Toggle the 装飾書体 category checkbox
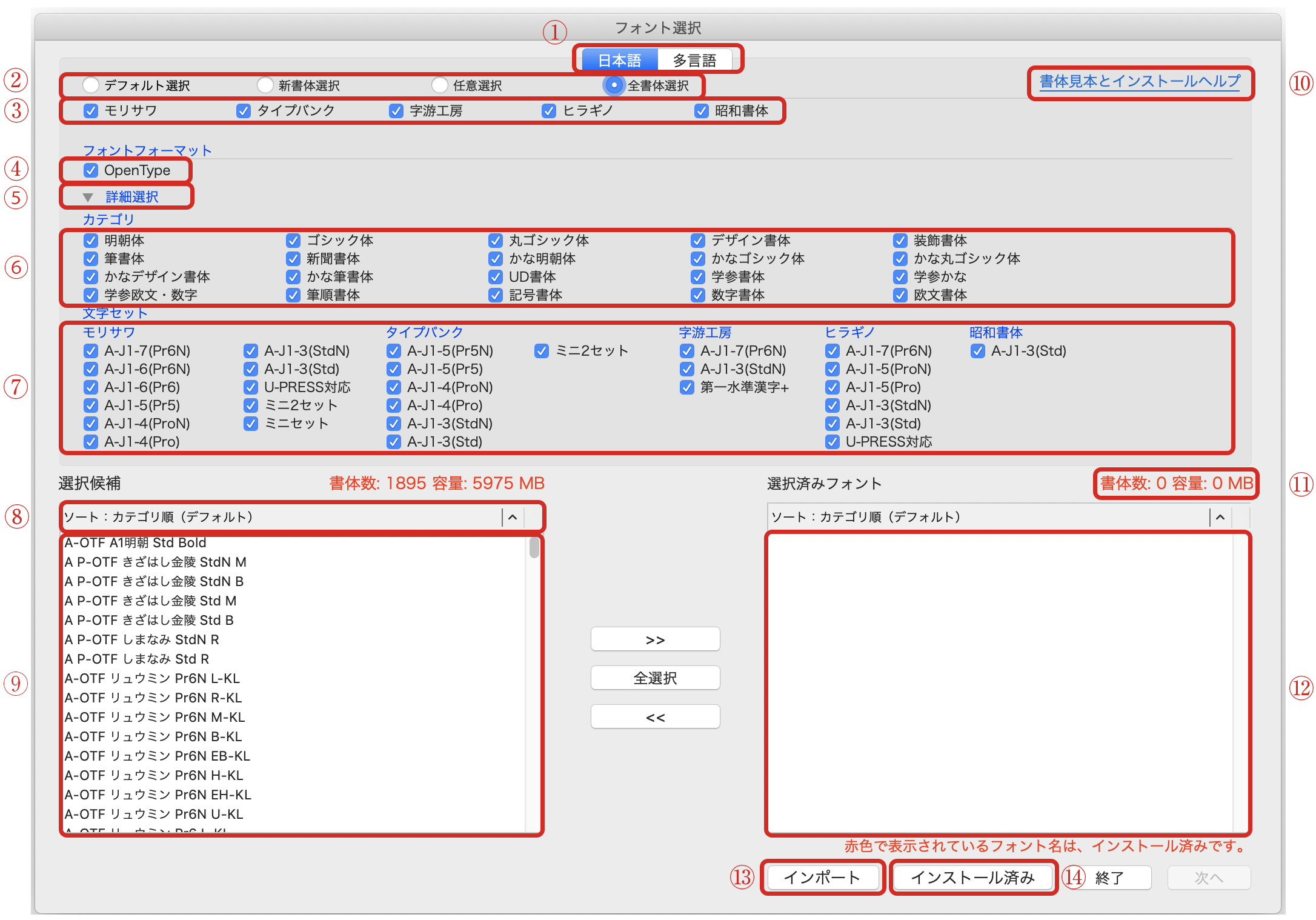 [x=900, y=241]
